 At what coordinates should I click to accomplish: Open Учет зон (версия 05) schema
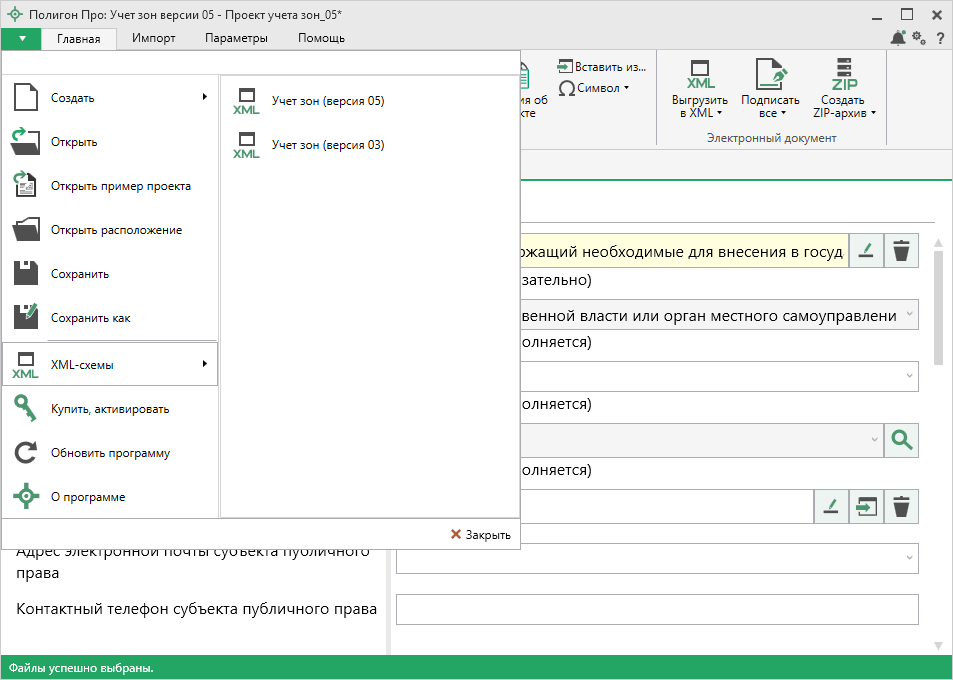click(327, 101)
